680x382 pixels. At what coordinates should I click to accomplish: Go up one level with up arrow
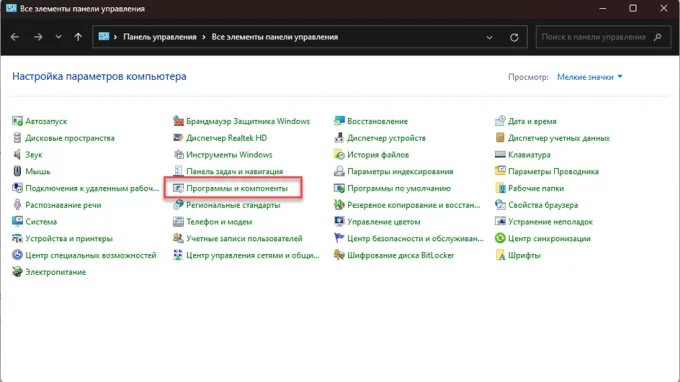(x=78, y=37)
